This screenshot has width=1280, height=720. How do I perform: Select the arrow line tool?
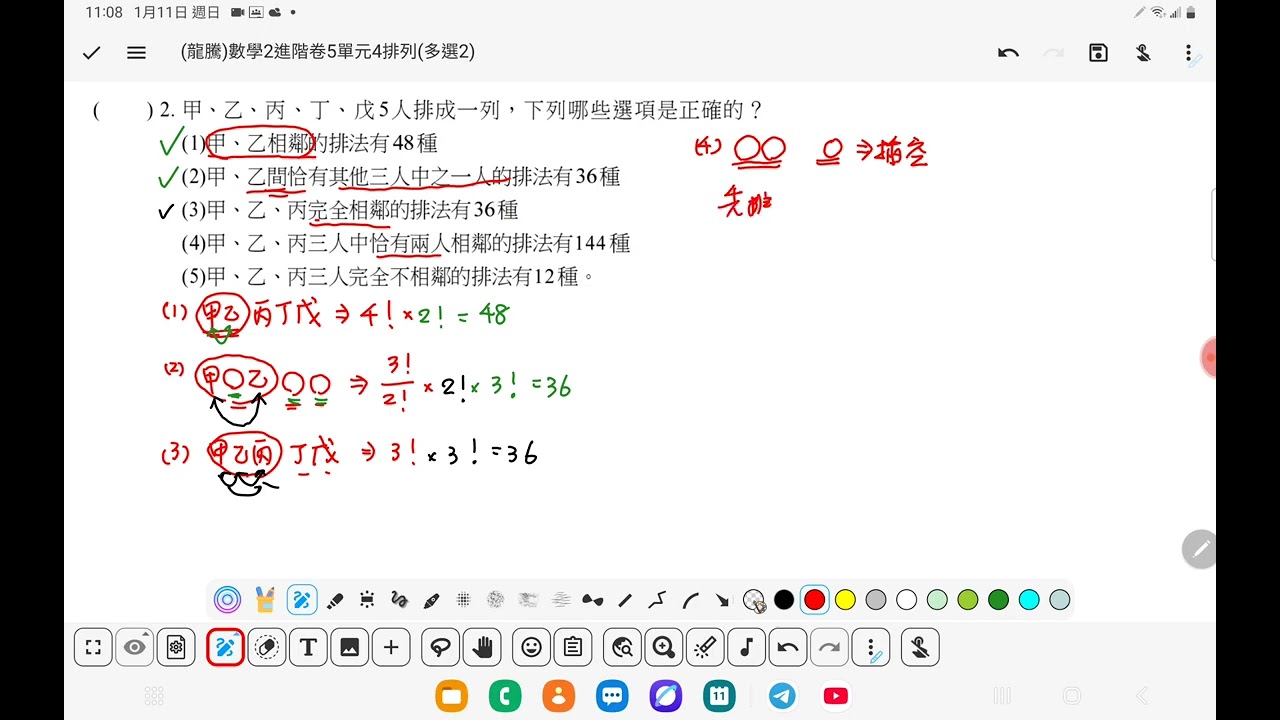(x=722, y=600)
